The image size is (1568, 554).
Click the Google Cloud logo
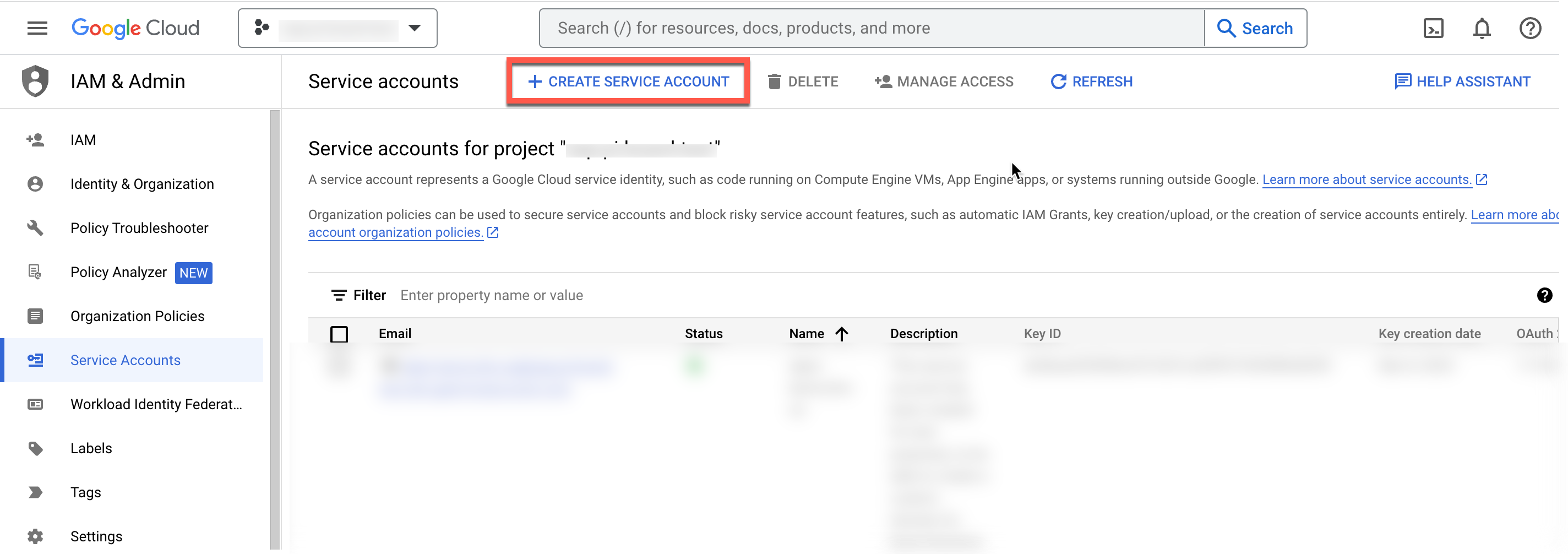click(x=135, y=28)
